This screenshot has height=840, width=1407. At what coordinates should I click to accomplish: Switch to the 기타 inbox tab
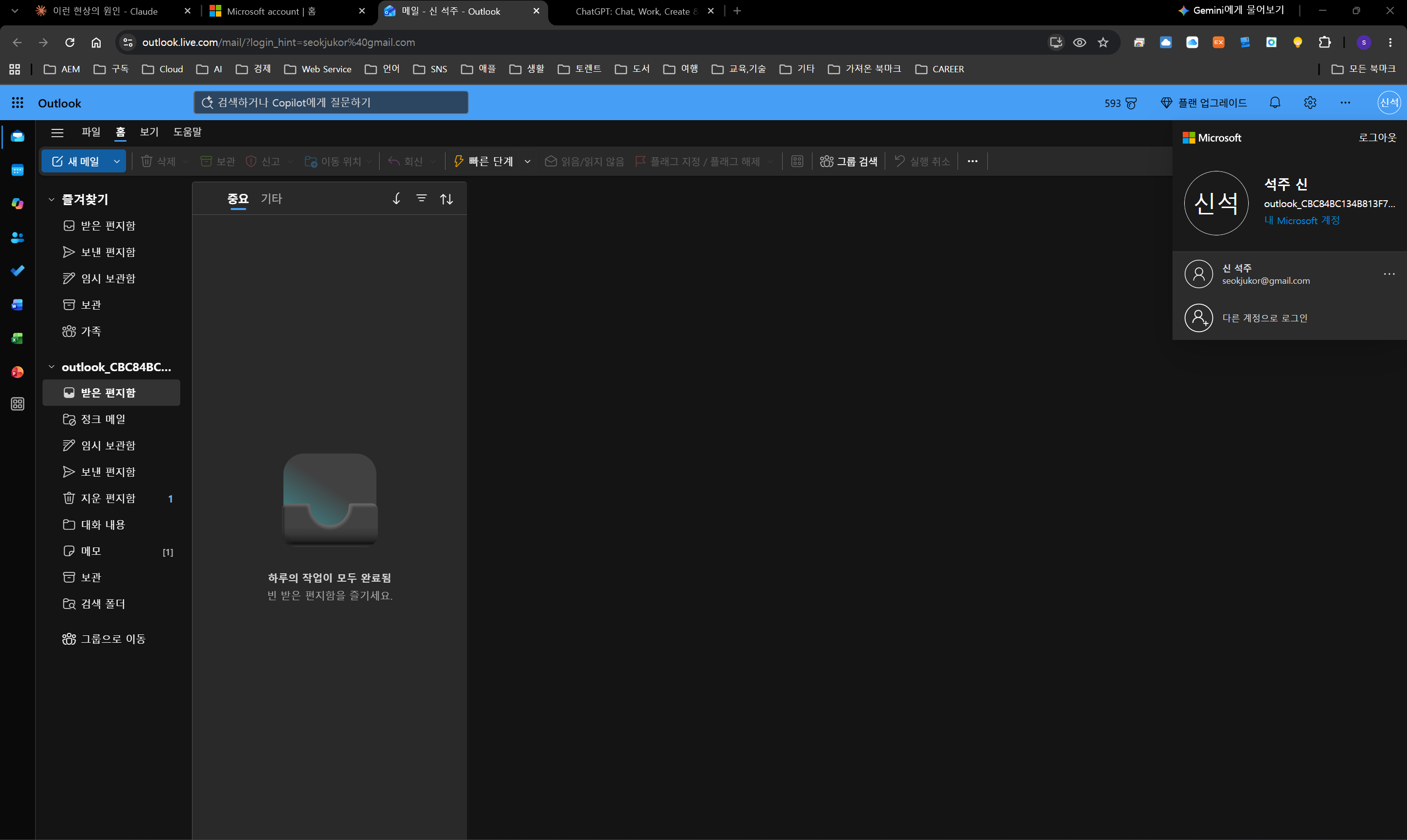271,199
